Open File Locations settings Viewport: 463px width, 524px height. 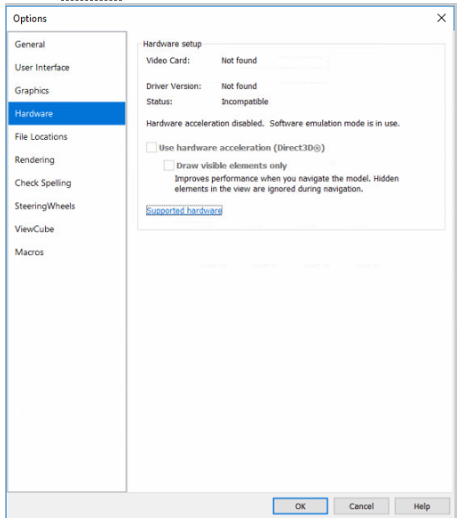point(67,137)
